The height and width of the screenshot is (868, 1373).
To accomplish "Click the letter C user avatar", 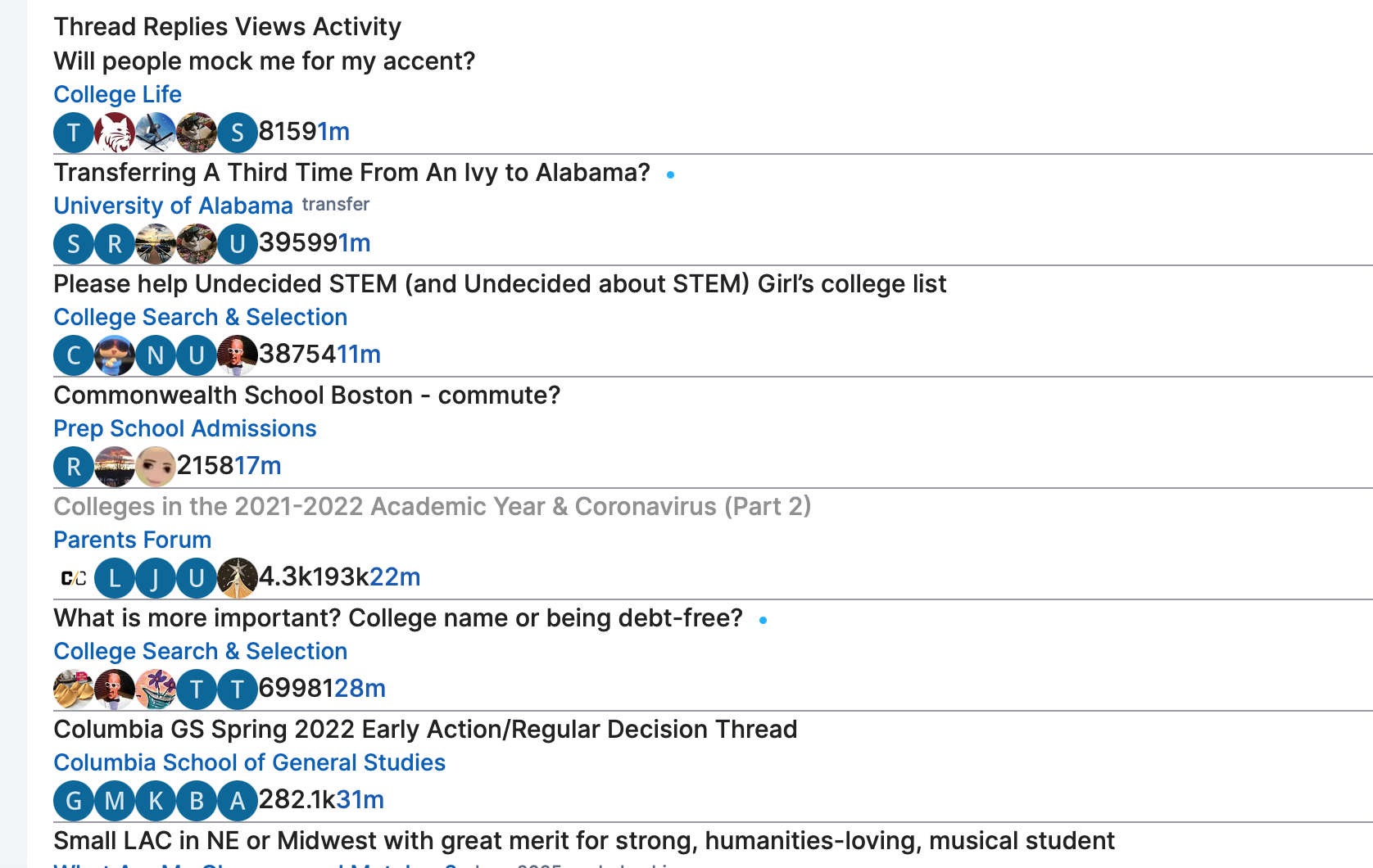I will [74, 355].
